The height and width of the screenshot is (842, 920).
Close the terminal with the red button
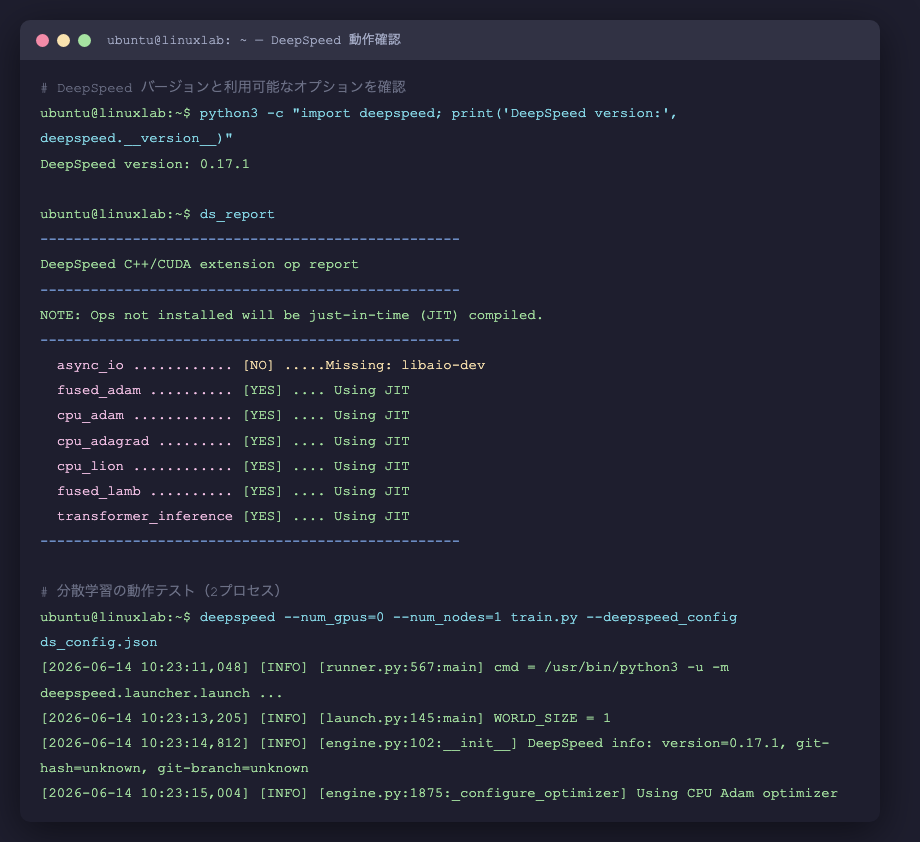(x=42, y=40)
